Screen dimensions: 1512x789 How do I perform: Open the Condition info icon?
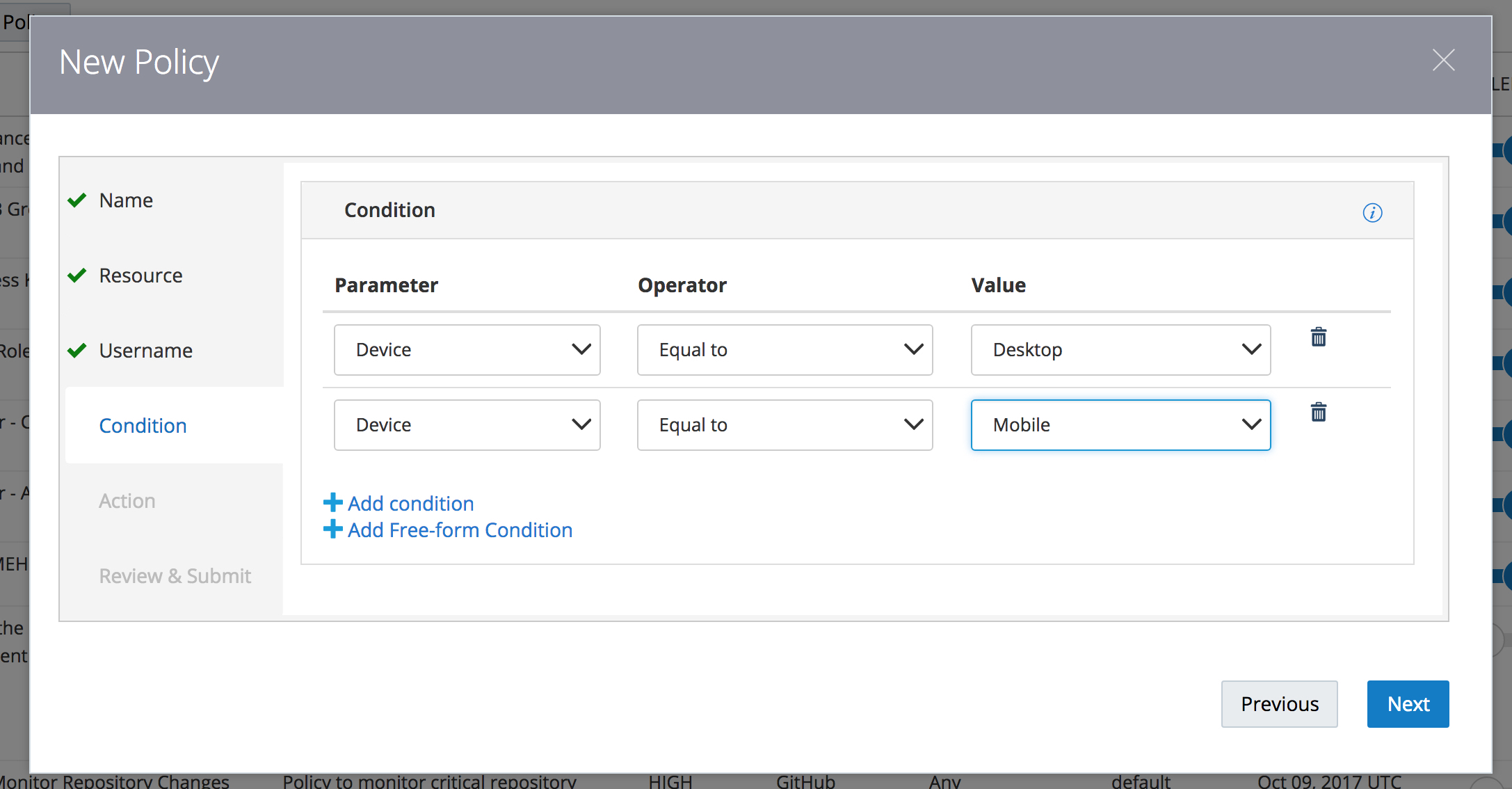click(x=1372, y=212)
